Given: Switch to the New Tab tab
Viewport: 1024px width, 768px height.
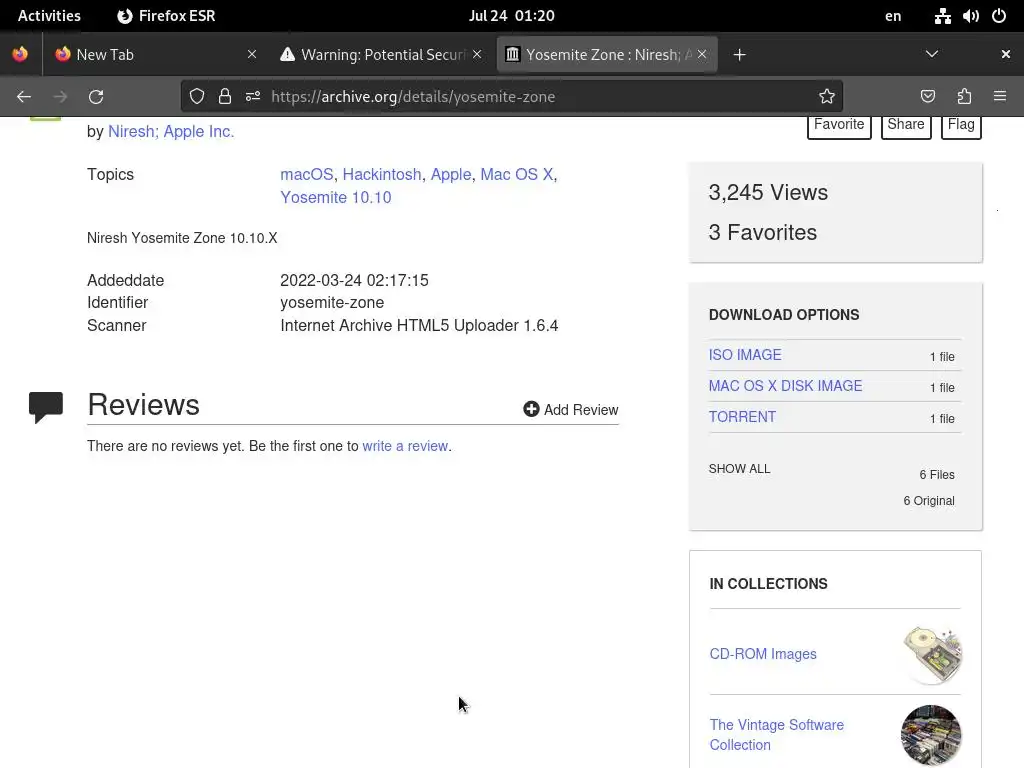Looking at the screenshot, I should (156, 54).
